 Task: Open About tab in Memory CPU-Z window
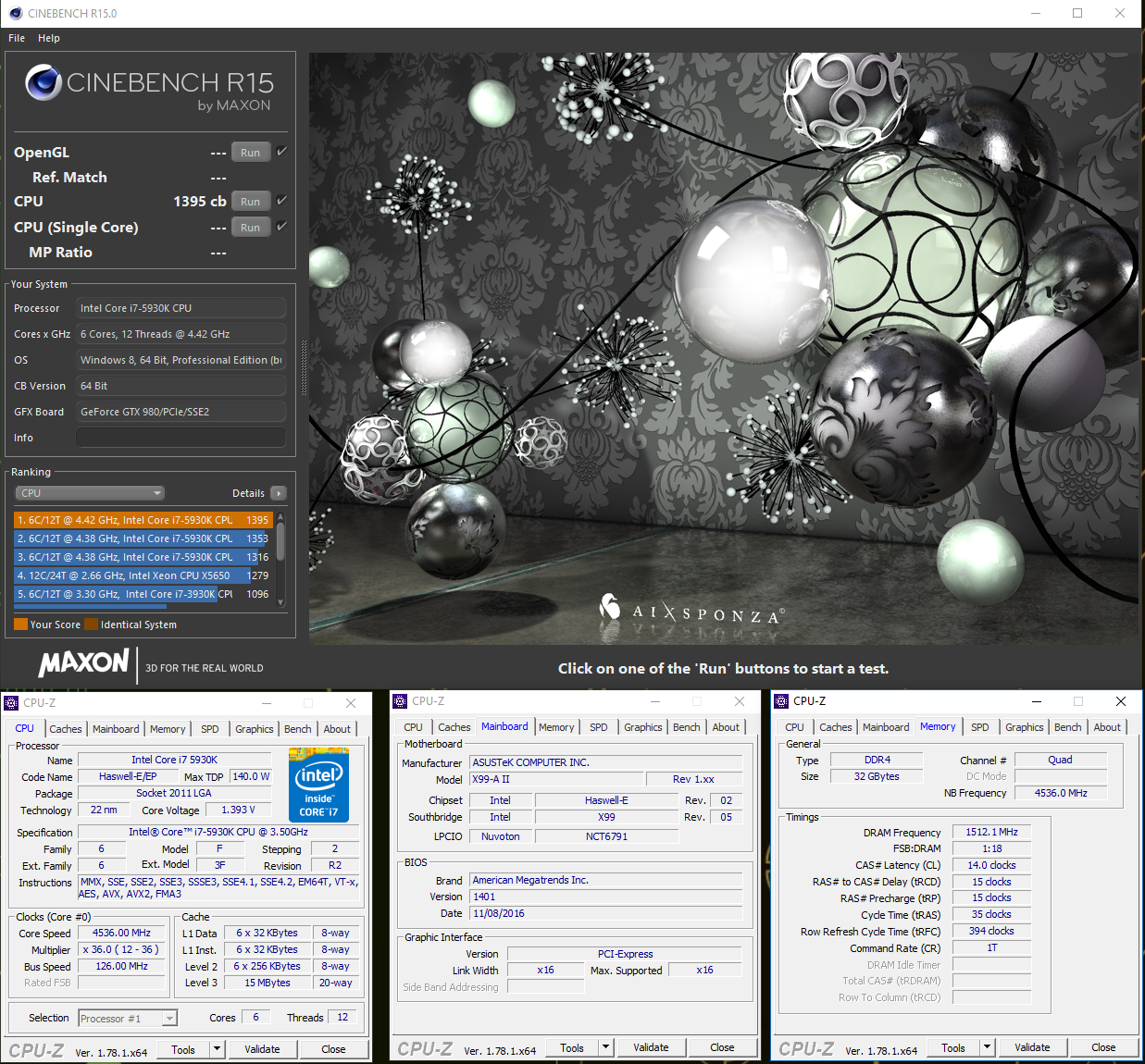1107,727
